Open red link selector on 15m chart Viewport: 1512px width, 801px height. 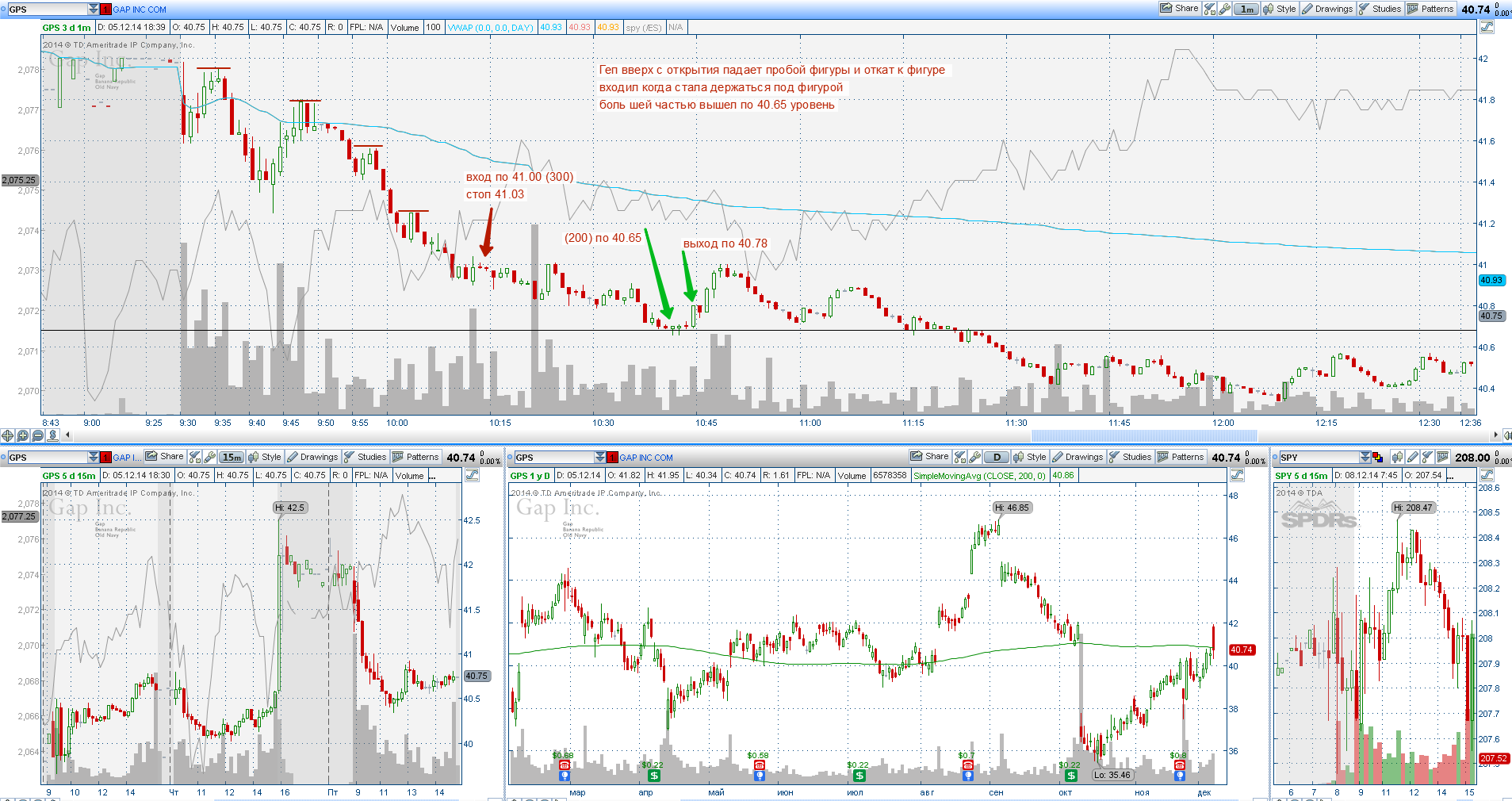point(106,458)
